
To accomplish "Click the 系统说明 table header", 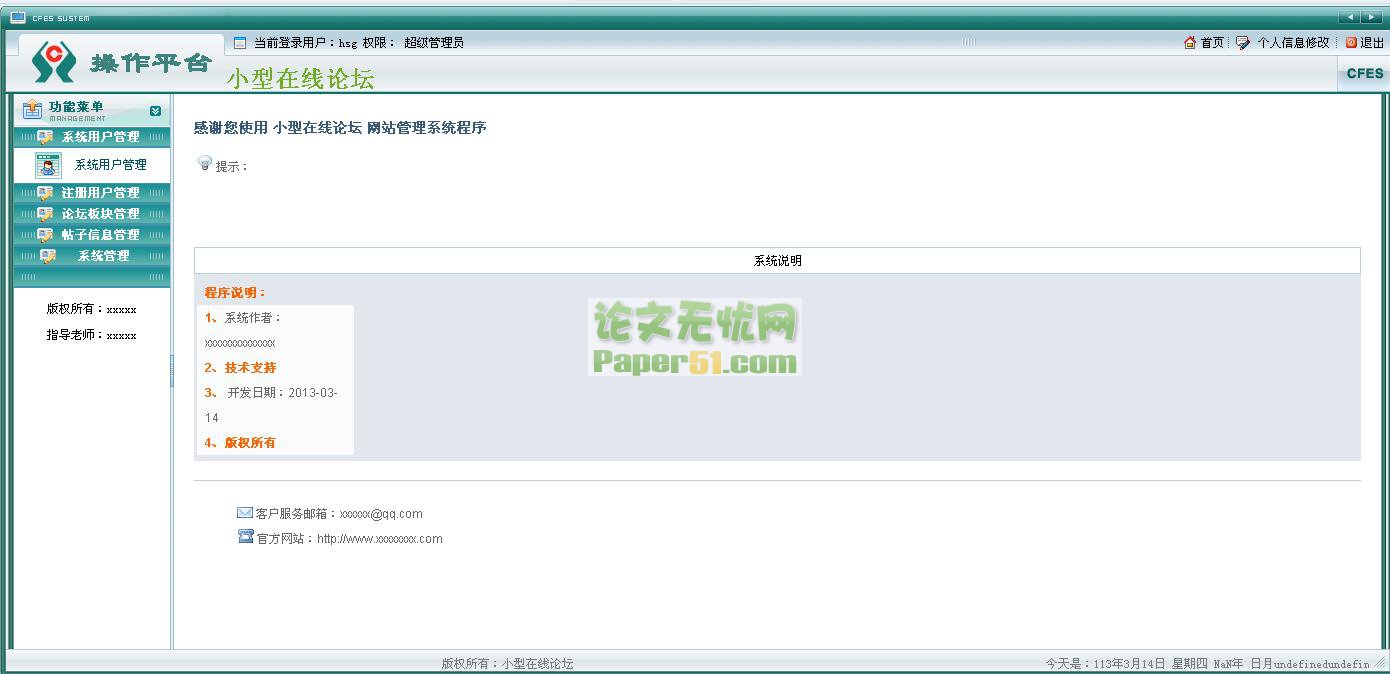I will [x=777, y=261].
